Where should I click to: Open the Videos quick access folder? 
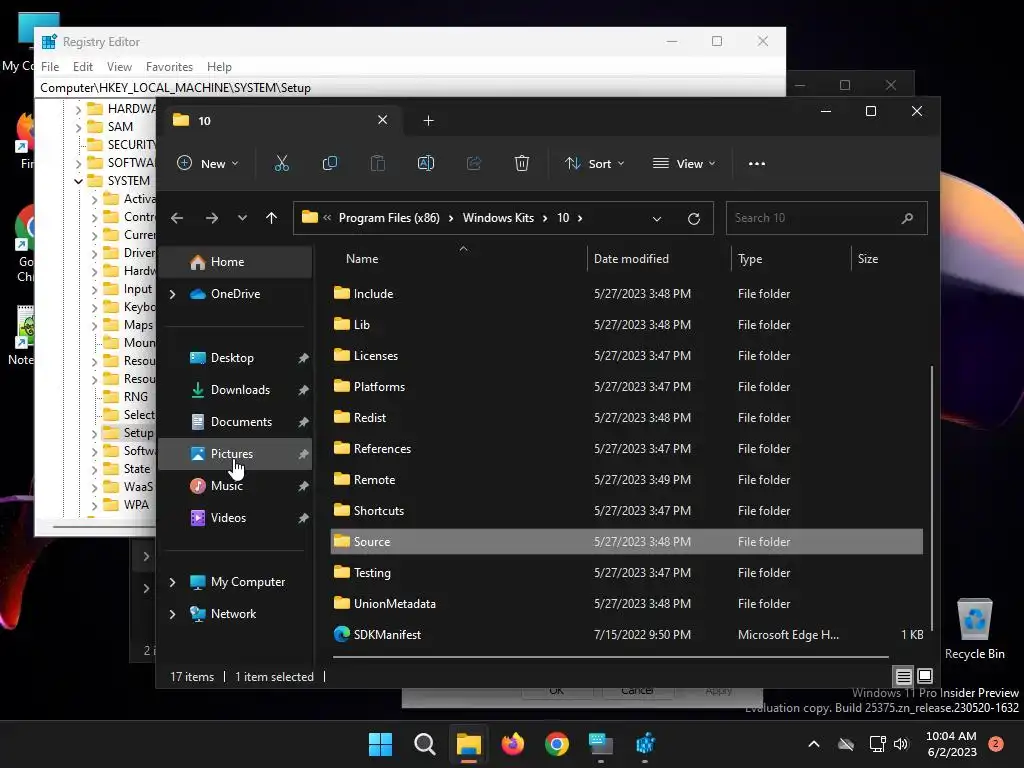pos(235,518)
